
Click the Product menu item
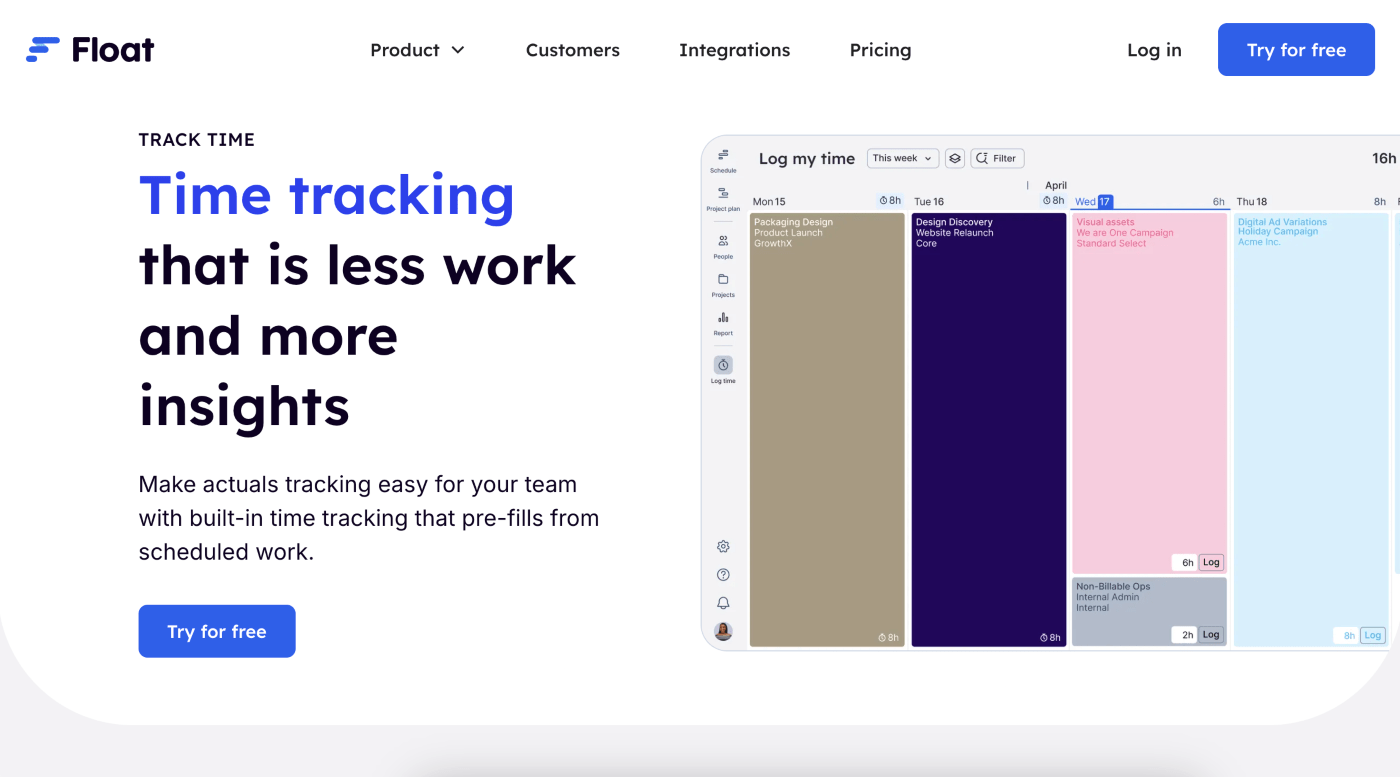[417, 50]
